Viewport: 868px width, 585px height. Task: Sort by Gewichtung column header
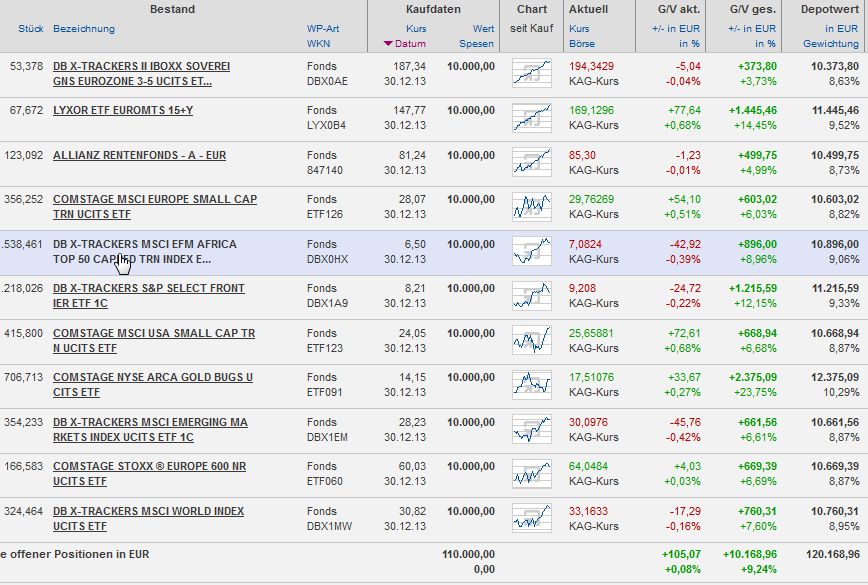pyautogui.click(x=831, y=44)
